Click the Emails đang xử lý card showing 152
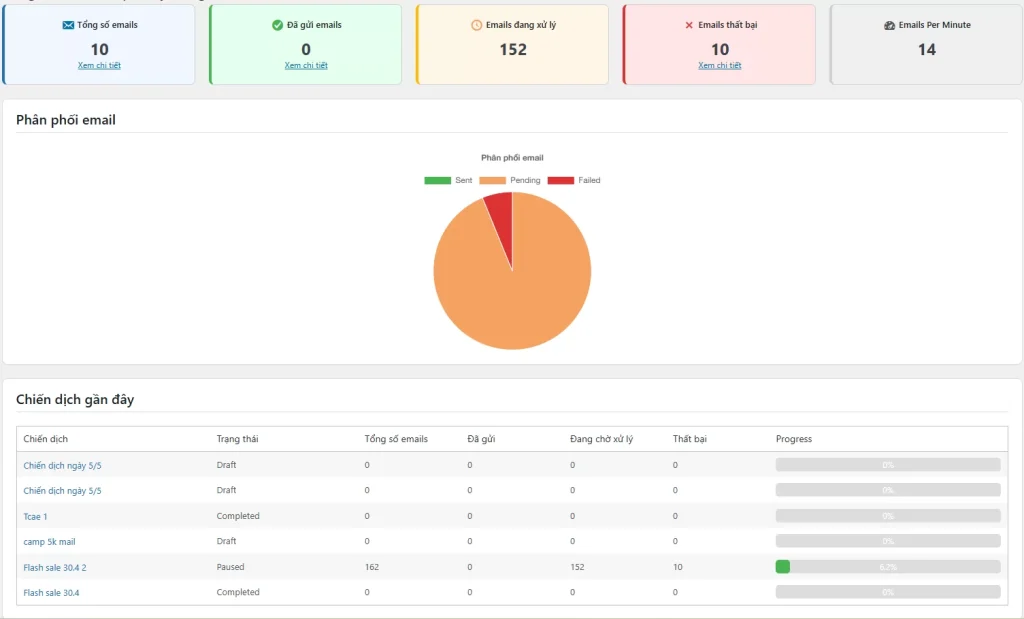The image size is (1024, 619). 512,45
